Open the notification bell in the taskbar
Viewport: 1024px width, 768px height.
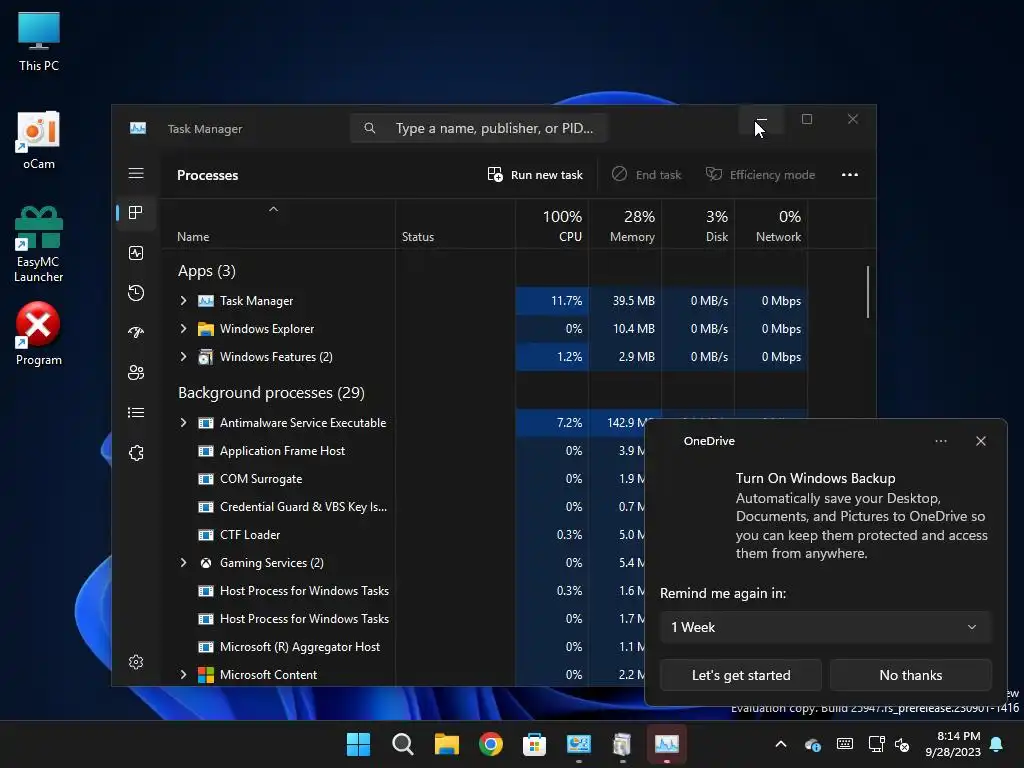(997, 744)
